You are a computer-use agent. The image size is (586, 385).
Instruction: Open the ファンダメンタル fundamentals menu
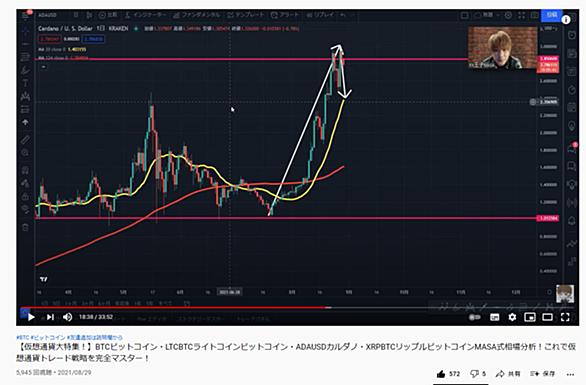click(x=196, y=15)
